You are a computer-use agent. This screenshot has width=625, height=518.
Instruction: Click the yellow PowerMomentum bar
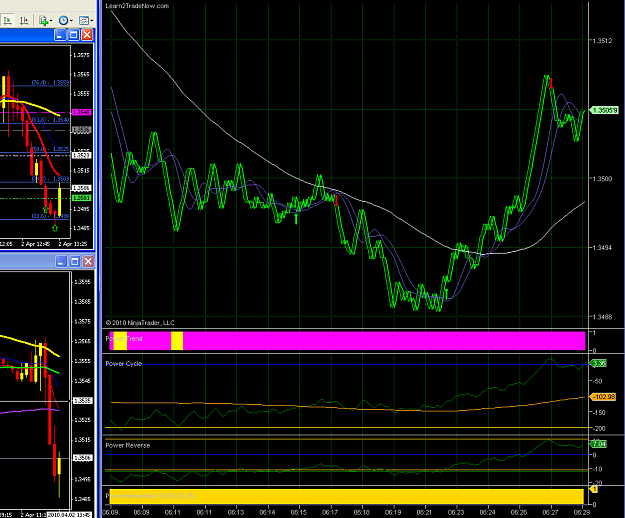click(346, 496)
